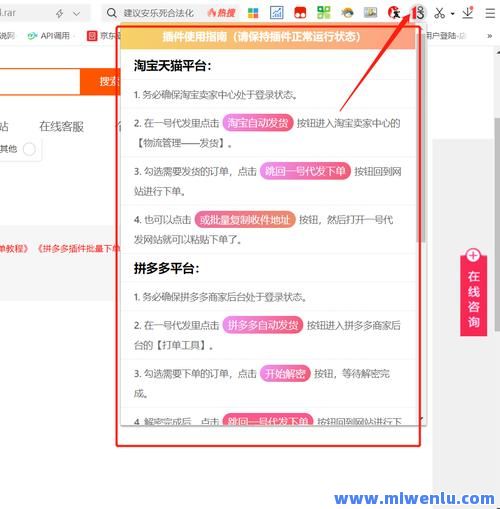
Task: Expand the bookmarks overflow chevron »
Action: (x=490, y=36)
